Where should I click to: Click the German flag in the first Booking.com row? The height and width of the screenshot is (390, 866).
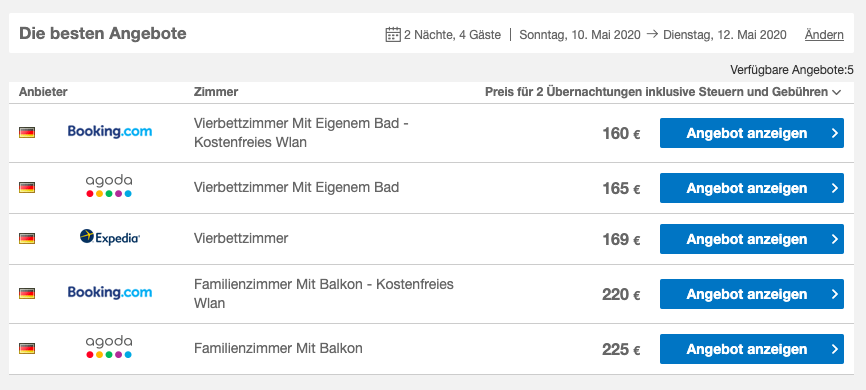(27, 133)
